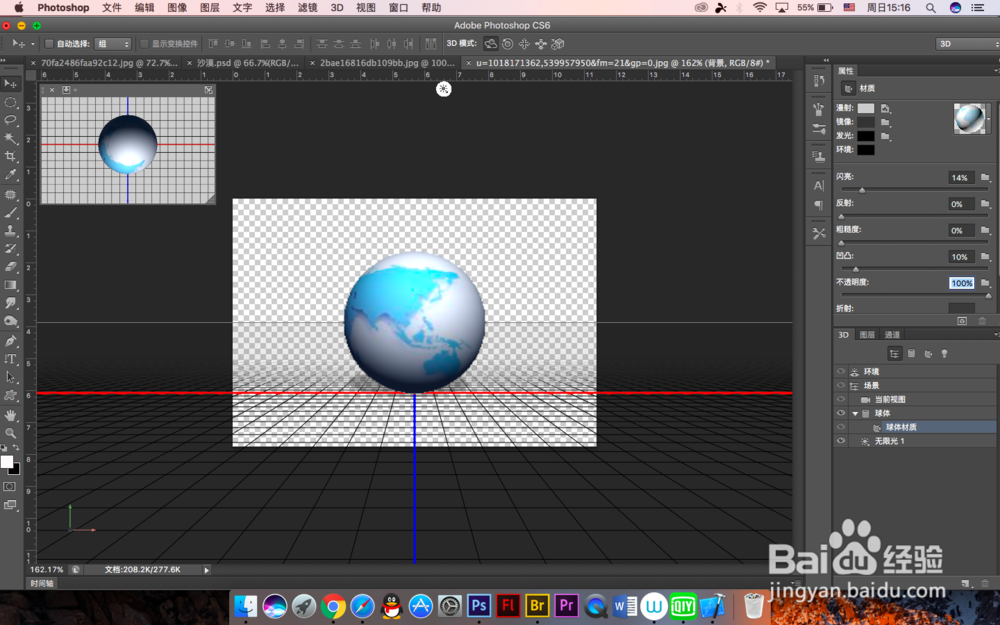Select the Eyedropper tool
The width and height of the screenshot is (1000, 625).
click(10, 174)
